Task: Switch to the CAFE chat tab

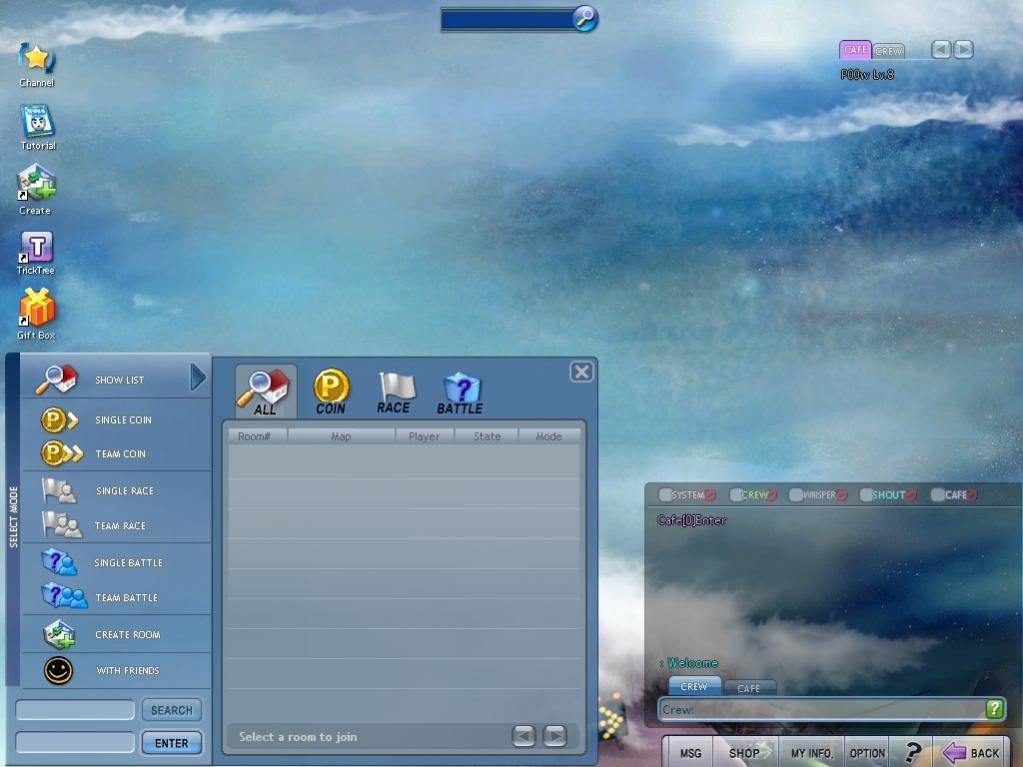Action: click(x=749, y=688)
